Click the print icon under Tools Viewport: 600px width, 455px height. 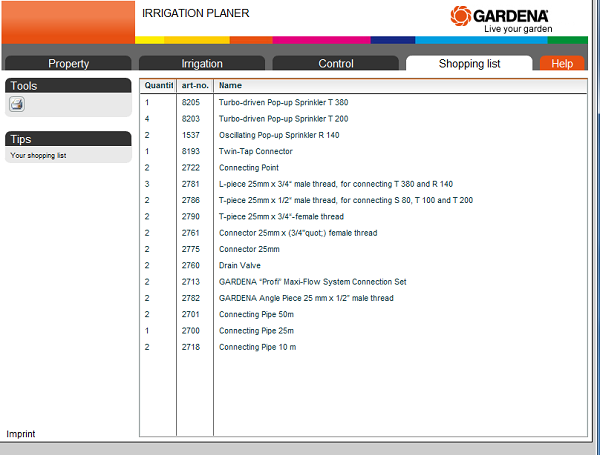[17, 104]
